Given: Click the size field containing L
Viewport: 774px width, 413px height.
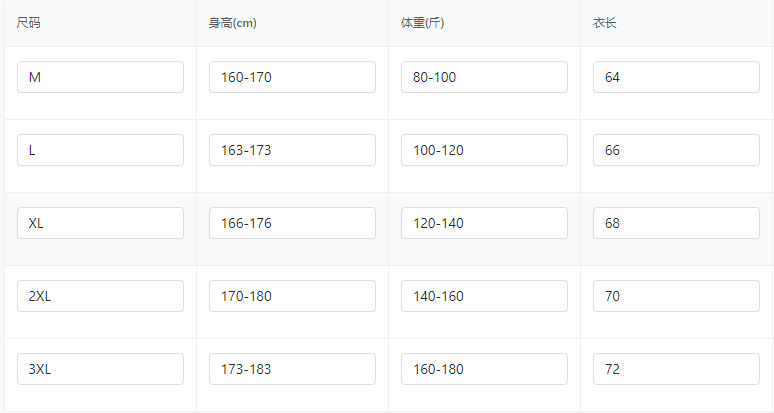Looking at the screenshot, I should pos(100,150).
